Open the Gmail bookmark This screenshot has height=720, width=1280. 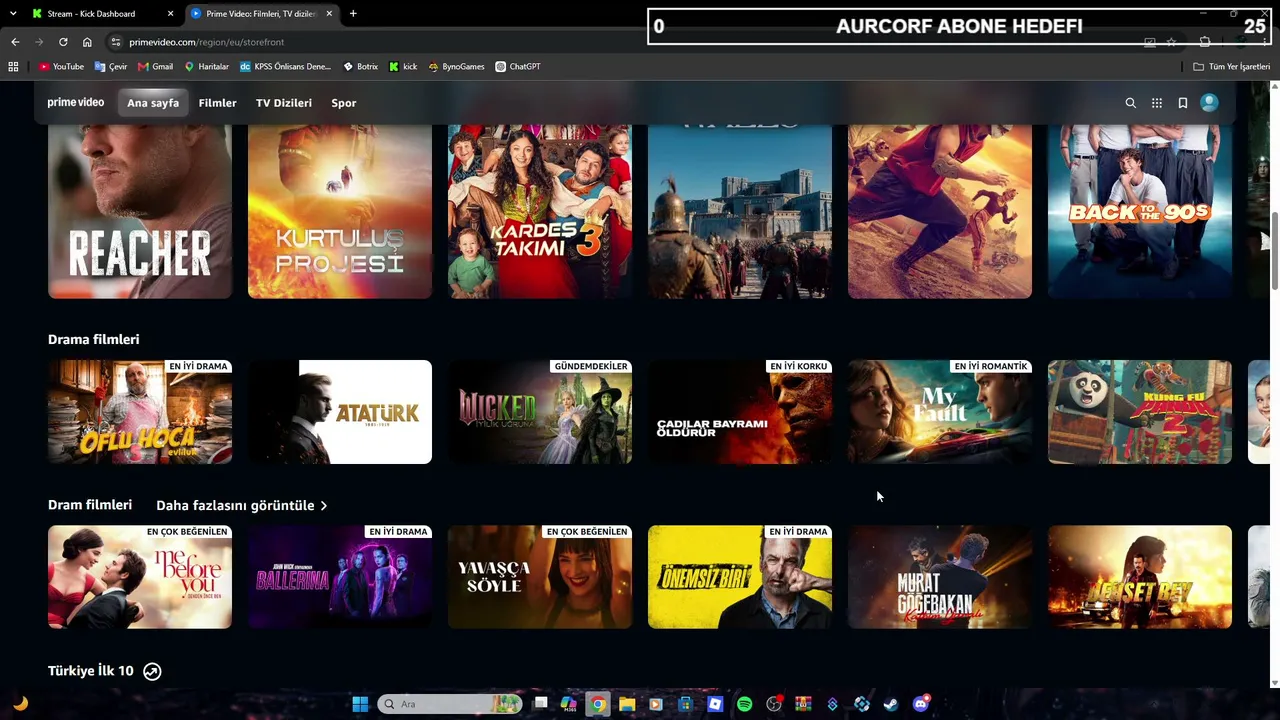click(155, 67)
